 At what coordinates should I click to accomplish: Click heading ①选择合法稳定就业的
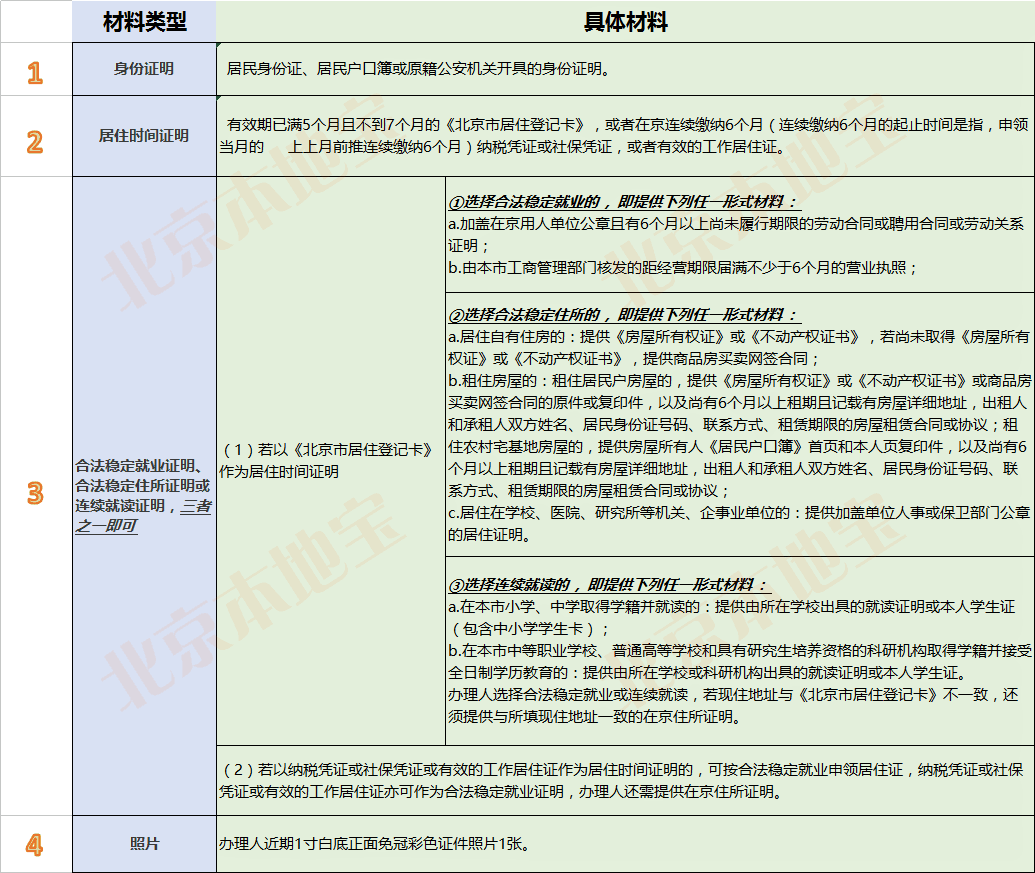coord(624,202)
